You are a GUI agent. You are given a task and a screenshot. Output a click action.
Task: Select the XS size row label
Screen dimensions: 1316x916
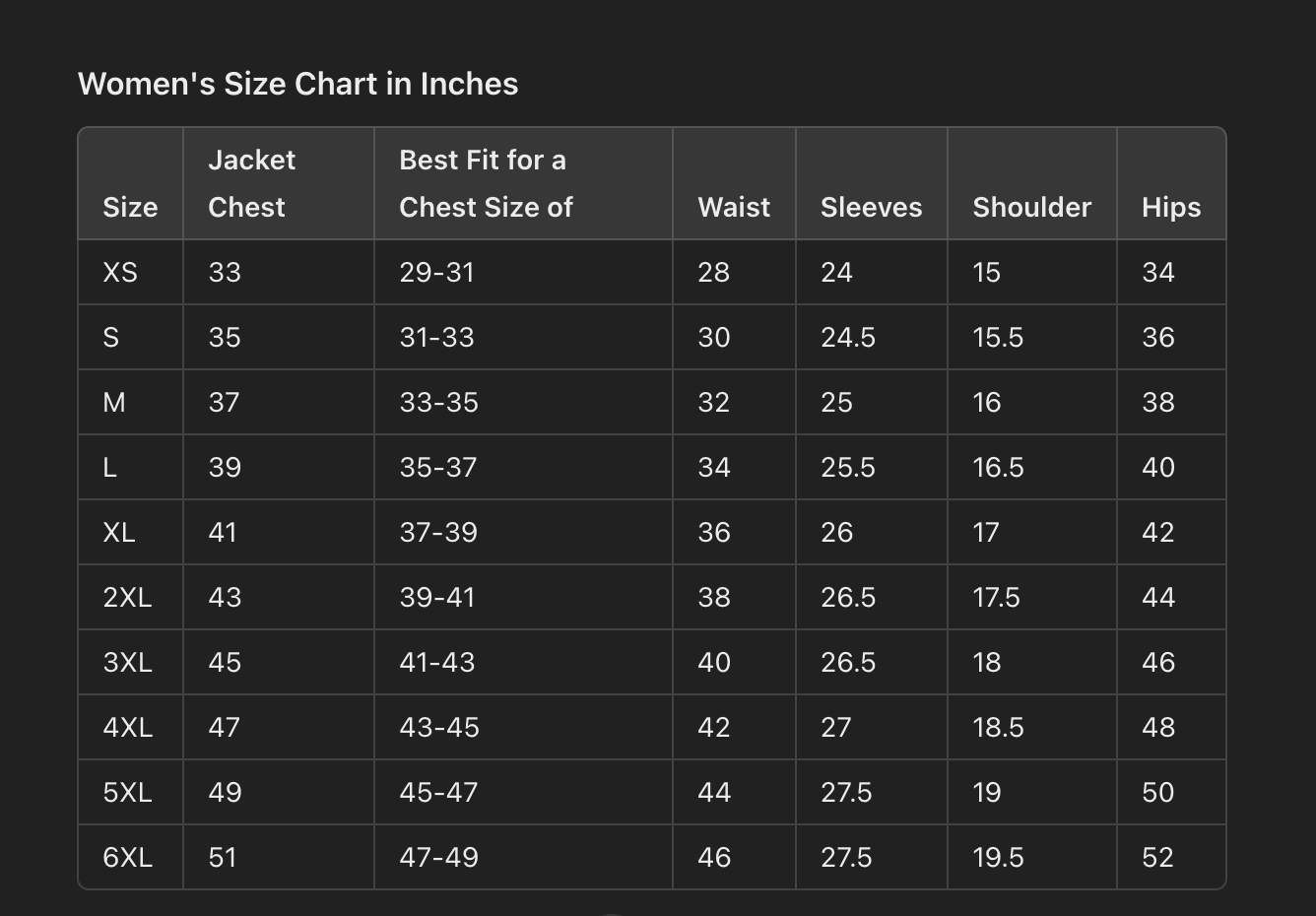click(x=120, y=272)
